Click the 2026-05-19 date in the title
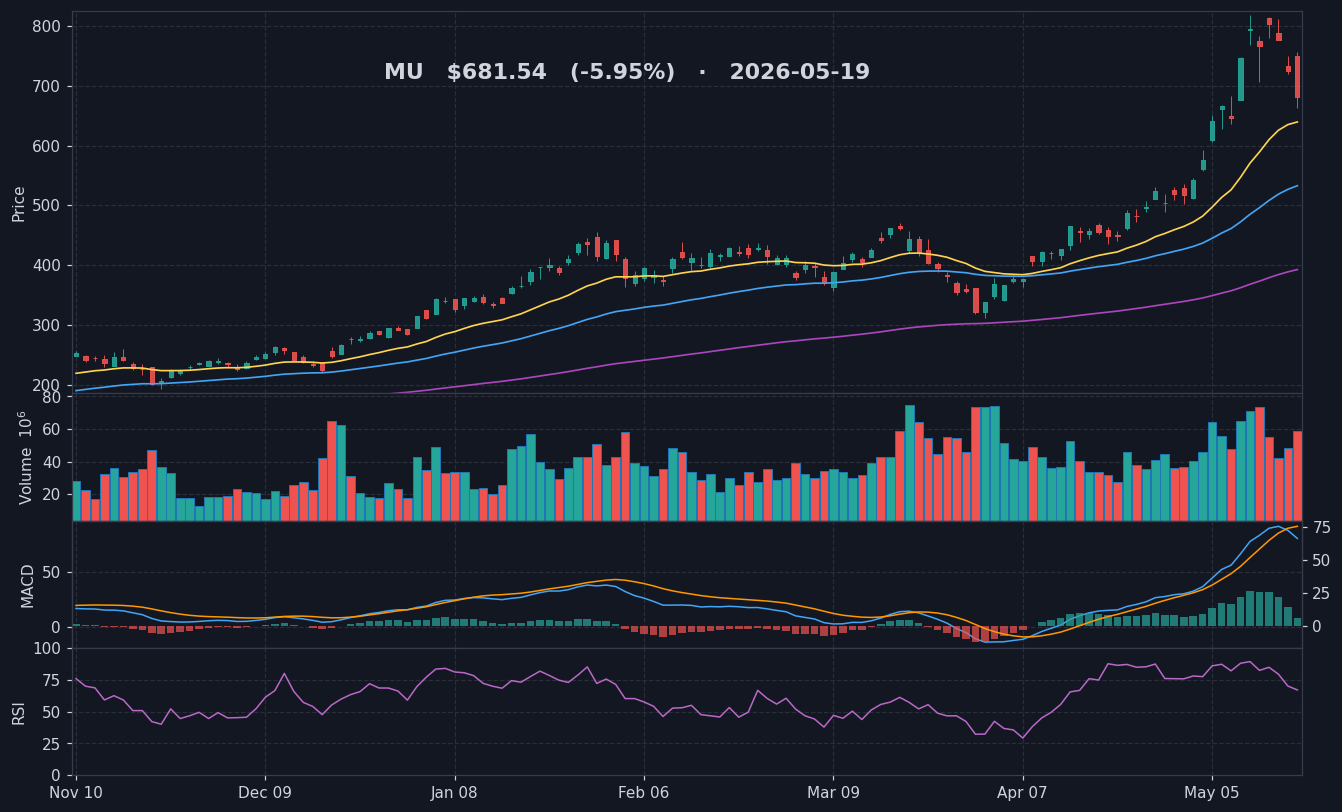 pyautogui.click(x=799, y=73)
